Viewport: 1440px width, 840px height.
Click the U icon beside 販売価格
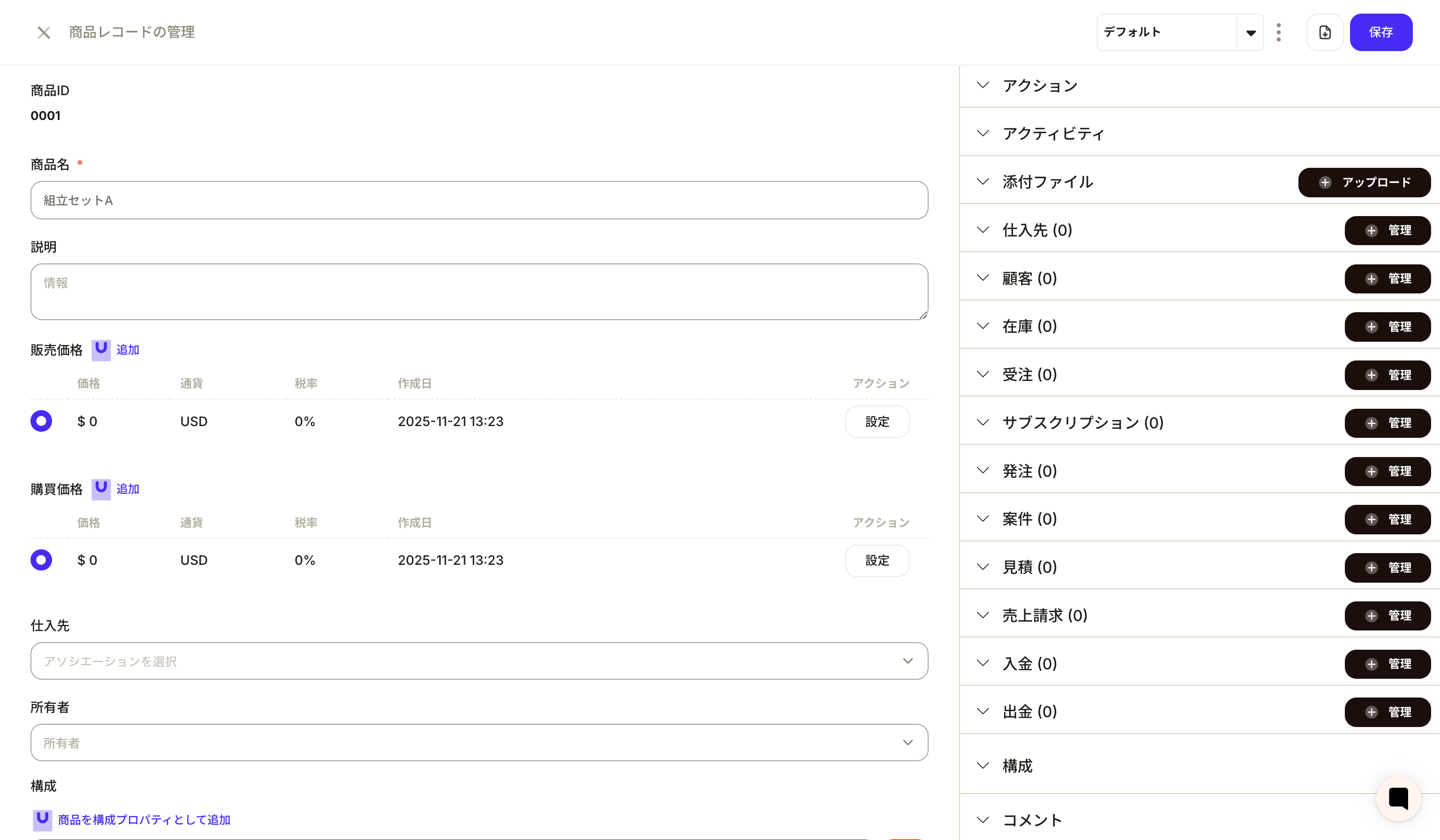(x=101, y=350)
